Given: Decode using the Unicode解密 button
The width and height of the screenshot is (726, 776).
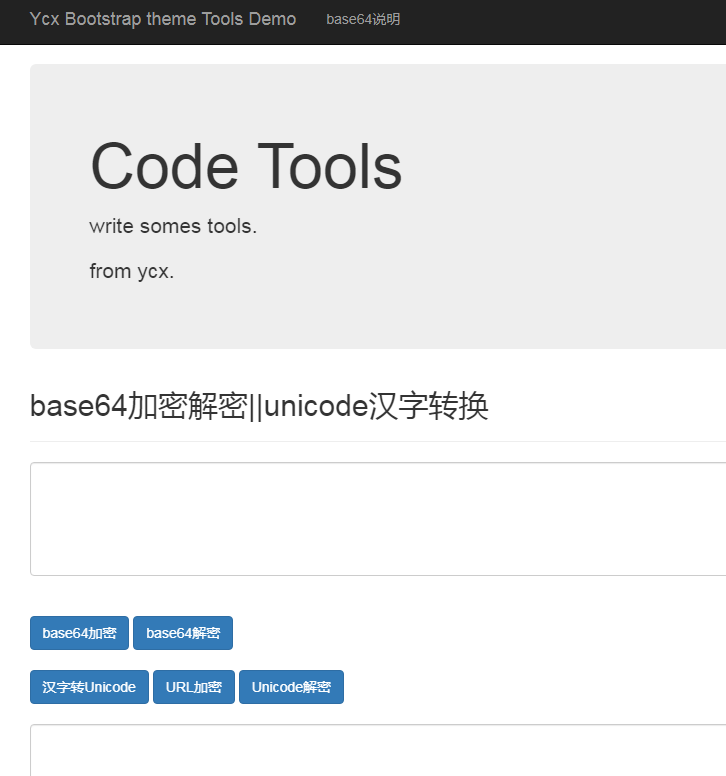Looking at the screenshot, I should (291, 687).
